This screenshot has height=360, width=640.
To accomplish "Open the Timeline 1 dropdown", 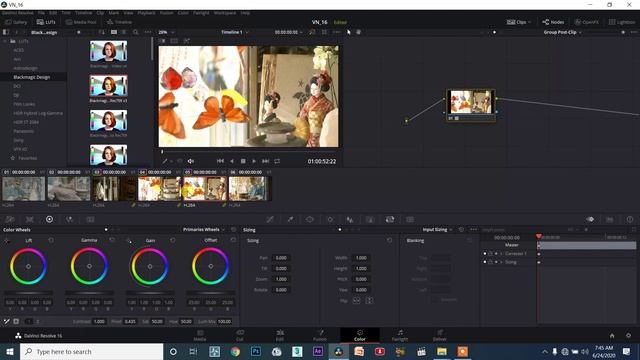I will coord(235,32).
